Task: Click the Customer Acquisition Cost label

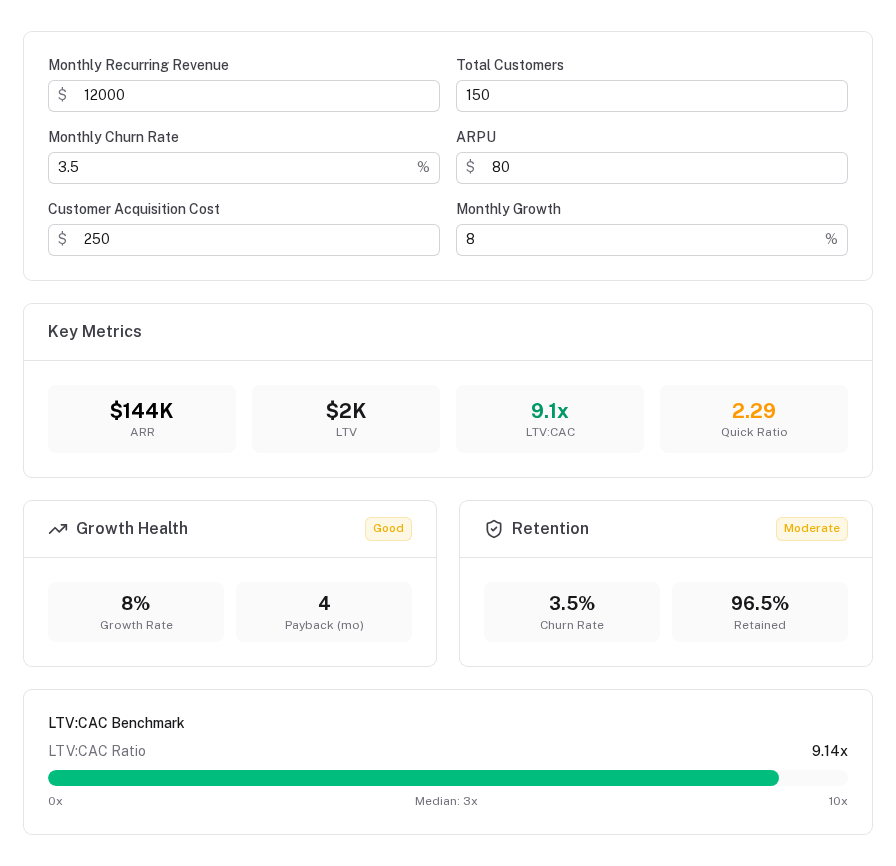Action: (x=134, y=209)
